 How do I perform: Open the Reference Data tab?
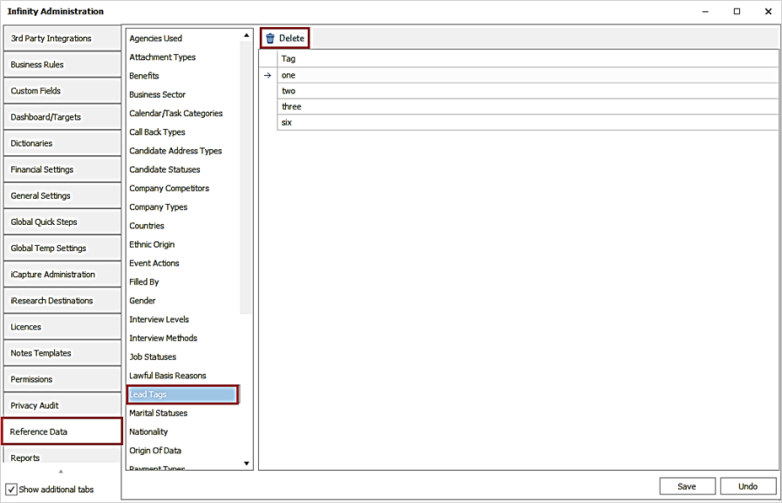(62, 432)
